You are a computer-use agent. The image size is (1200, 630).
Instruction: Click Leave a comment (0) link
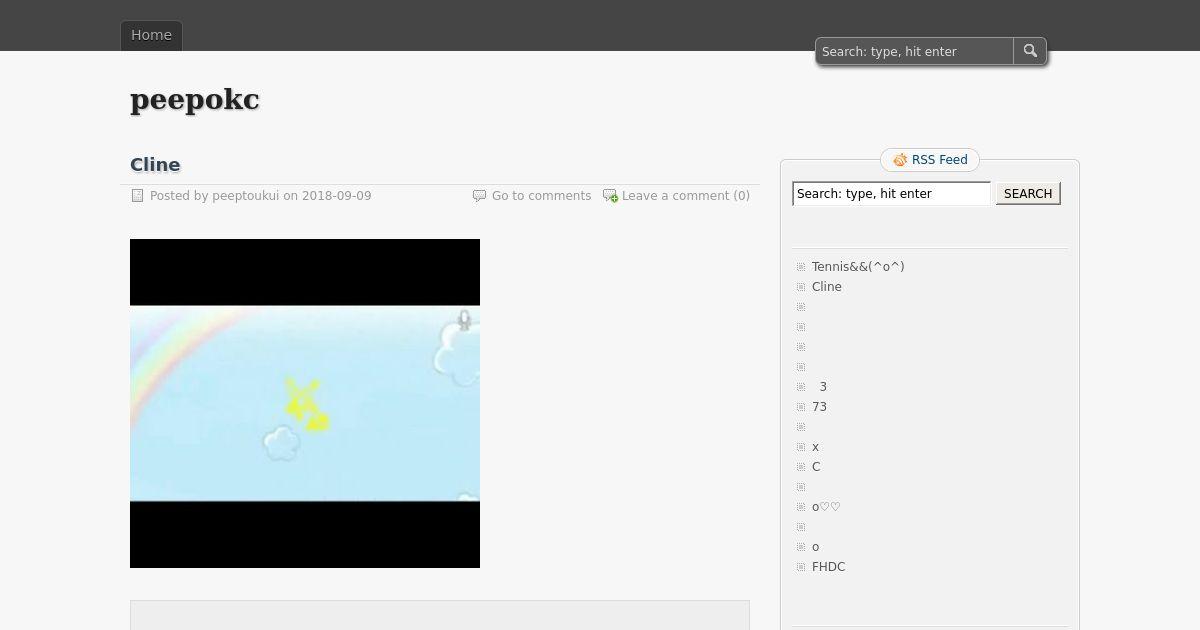pos(686,196)
